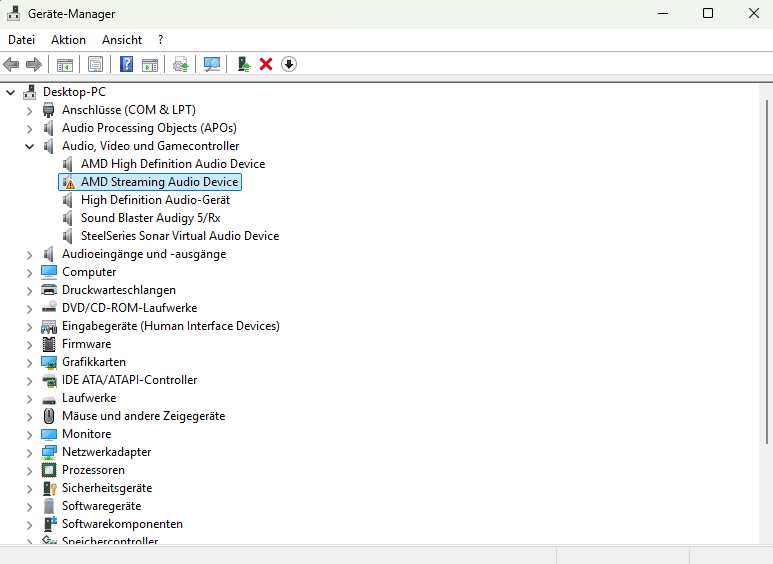Expand the Monitore category
Screen dimensions: 773x564
click(30, 435)
